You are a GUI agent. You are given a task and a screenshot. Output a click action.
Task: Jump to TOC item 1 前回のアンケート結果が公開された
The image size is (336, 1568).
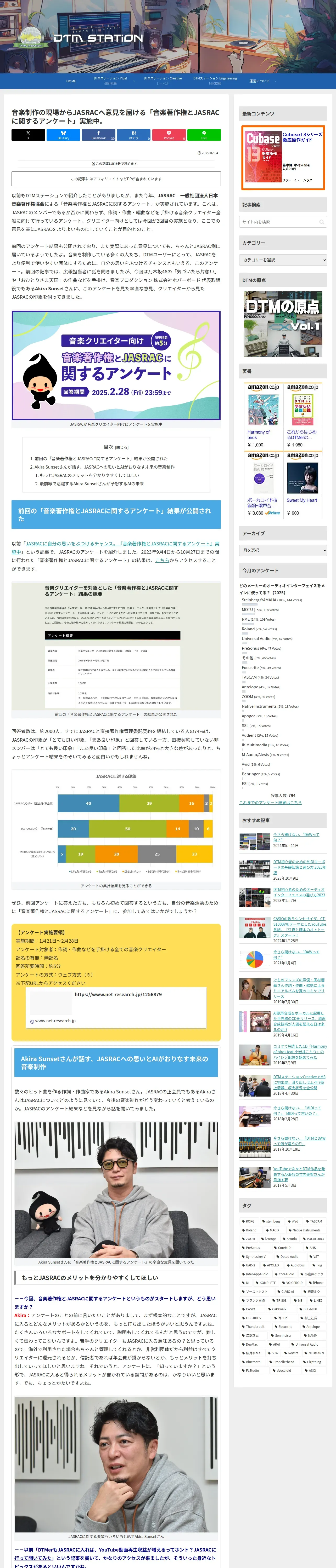coord(101,458)
